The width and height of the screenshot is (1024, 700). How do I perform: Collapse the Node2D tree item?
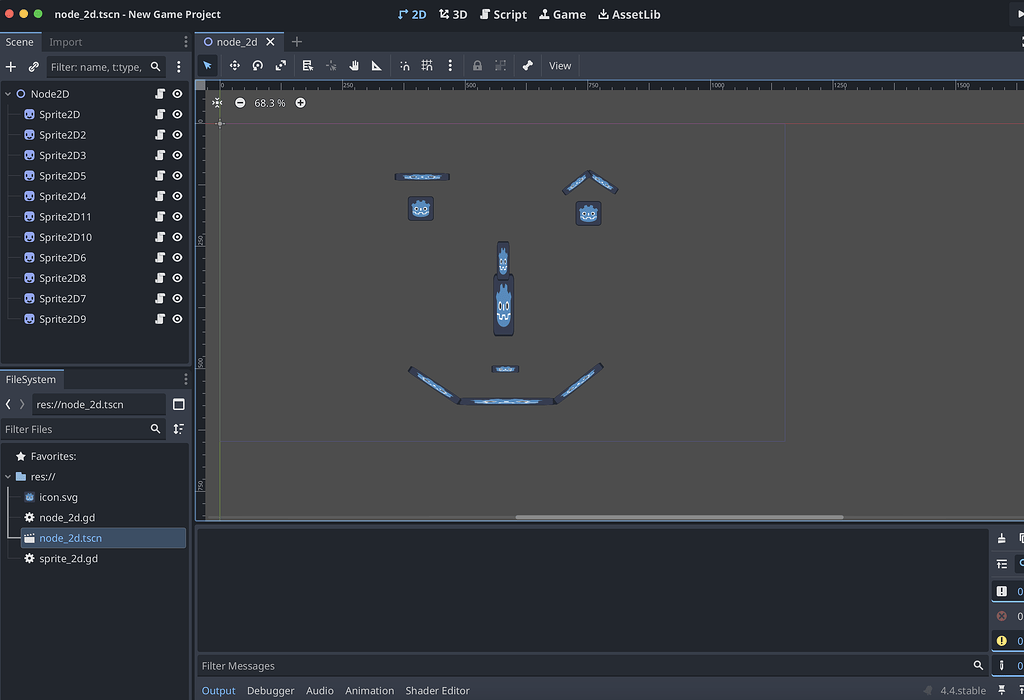coord(8,93)
